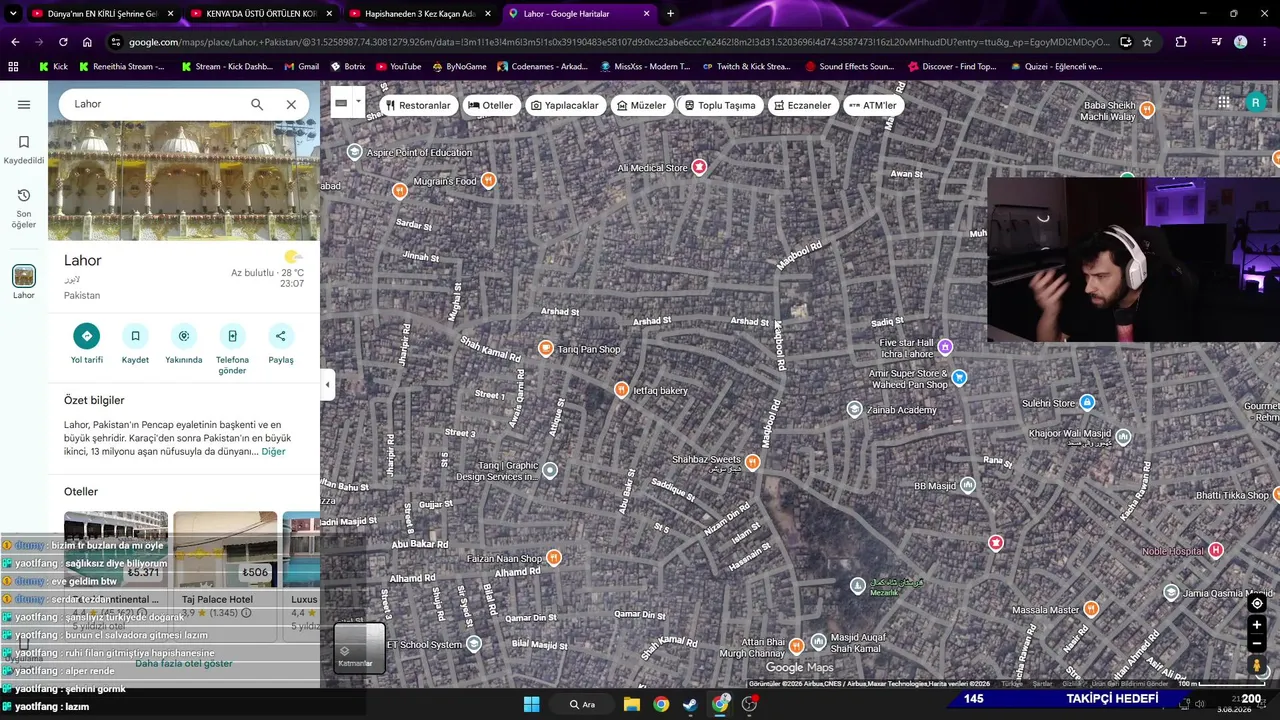The width and height of the screenshot is (1280, 720).
Task: Select the Müzeler chip
Action: pos(642,105)
